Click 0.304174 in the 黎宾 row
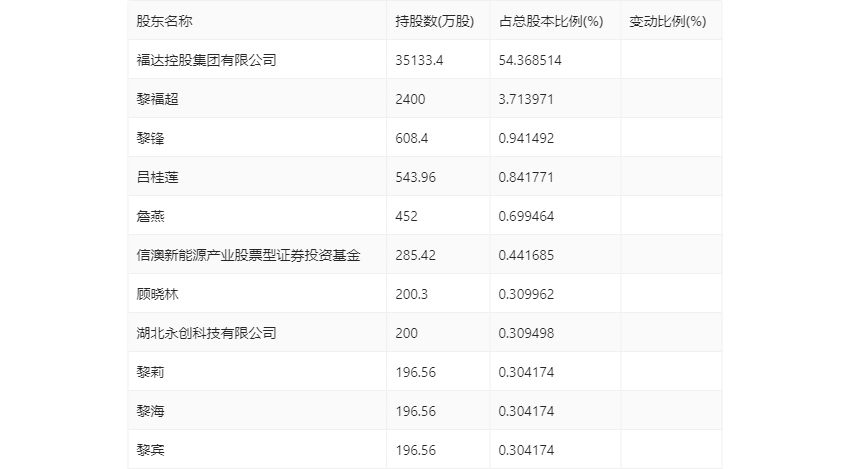 pyautogui.click(x=526, y=451)
